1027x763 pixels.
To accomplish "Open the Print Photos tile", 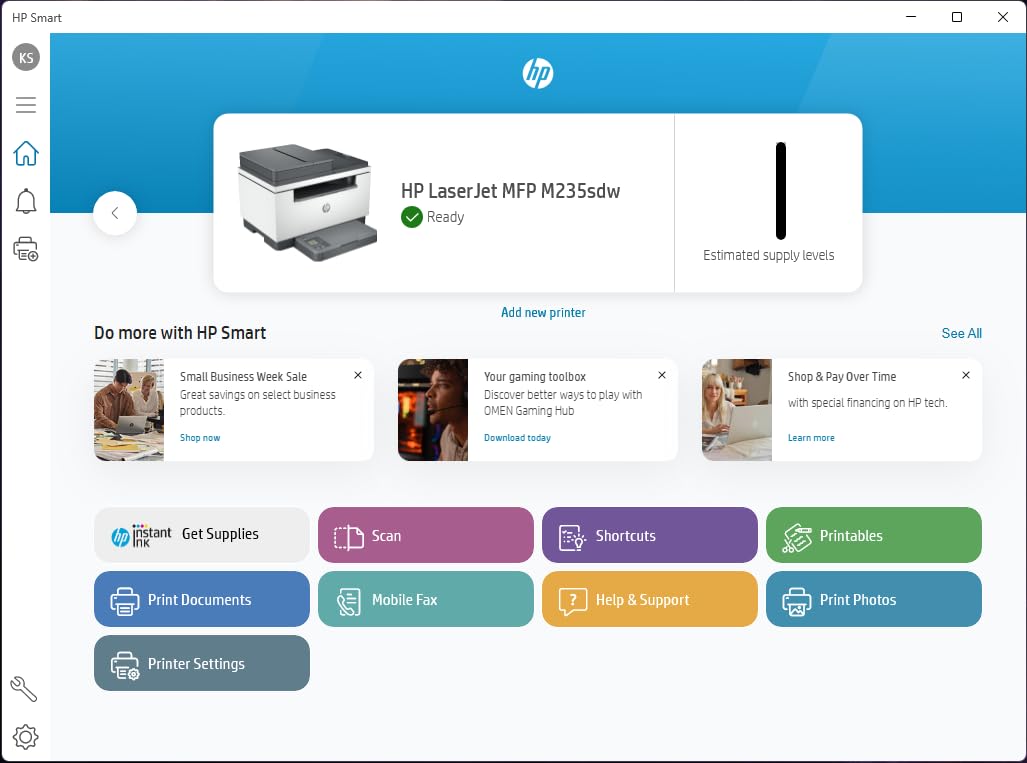I will coord(874,599).
